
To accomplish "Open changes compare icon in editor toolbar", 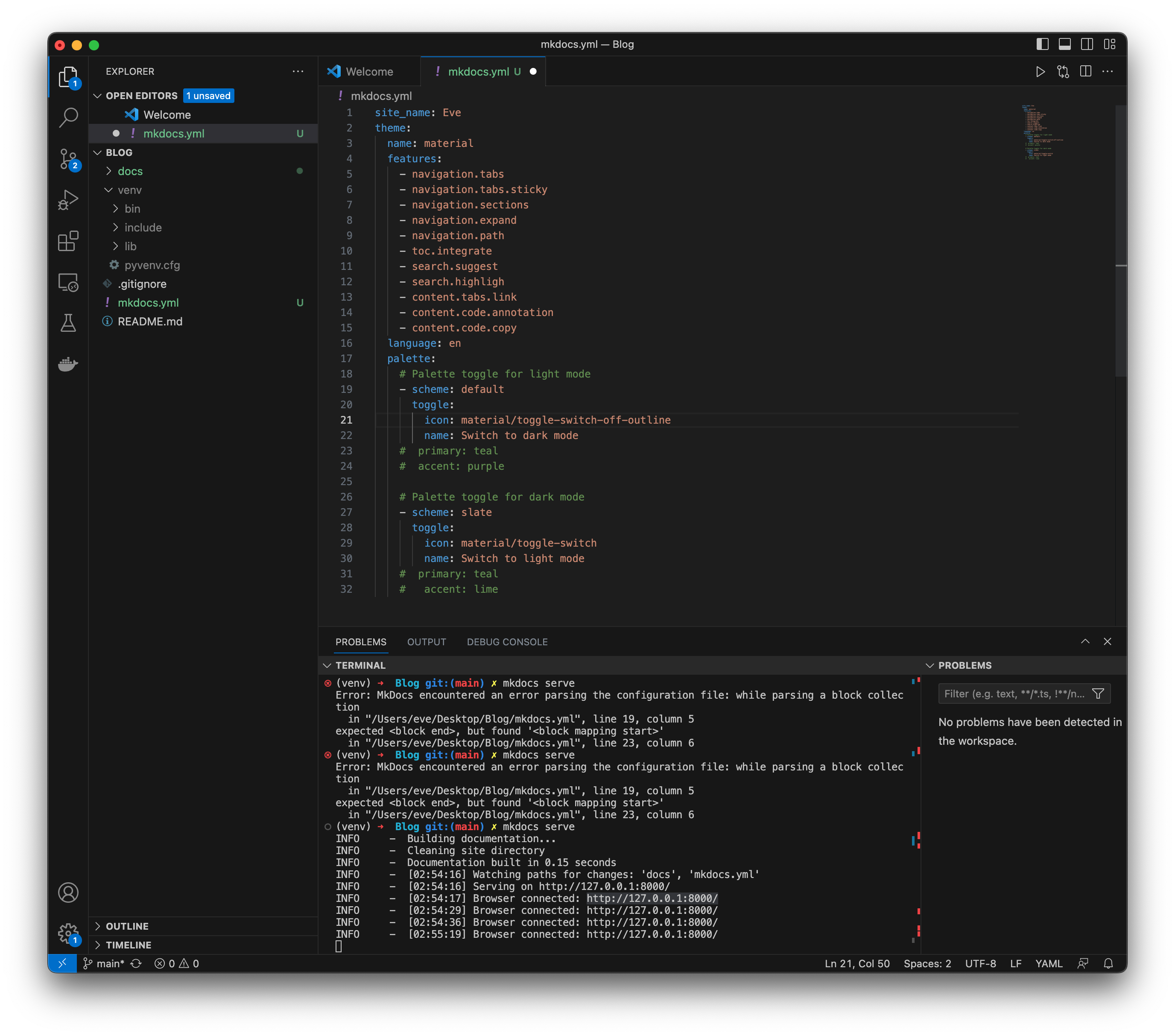I will coord(1063,71).
